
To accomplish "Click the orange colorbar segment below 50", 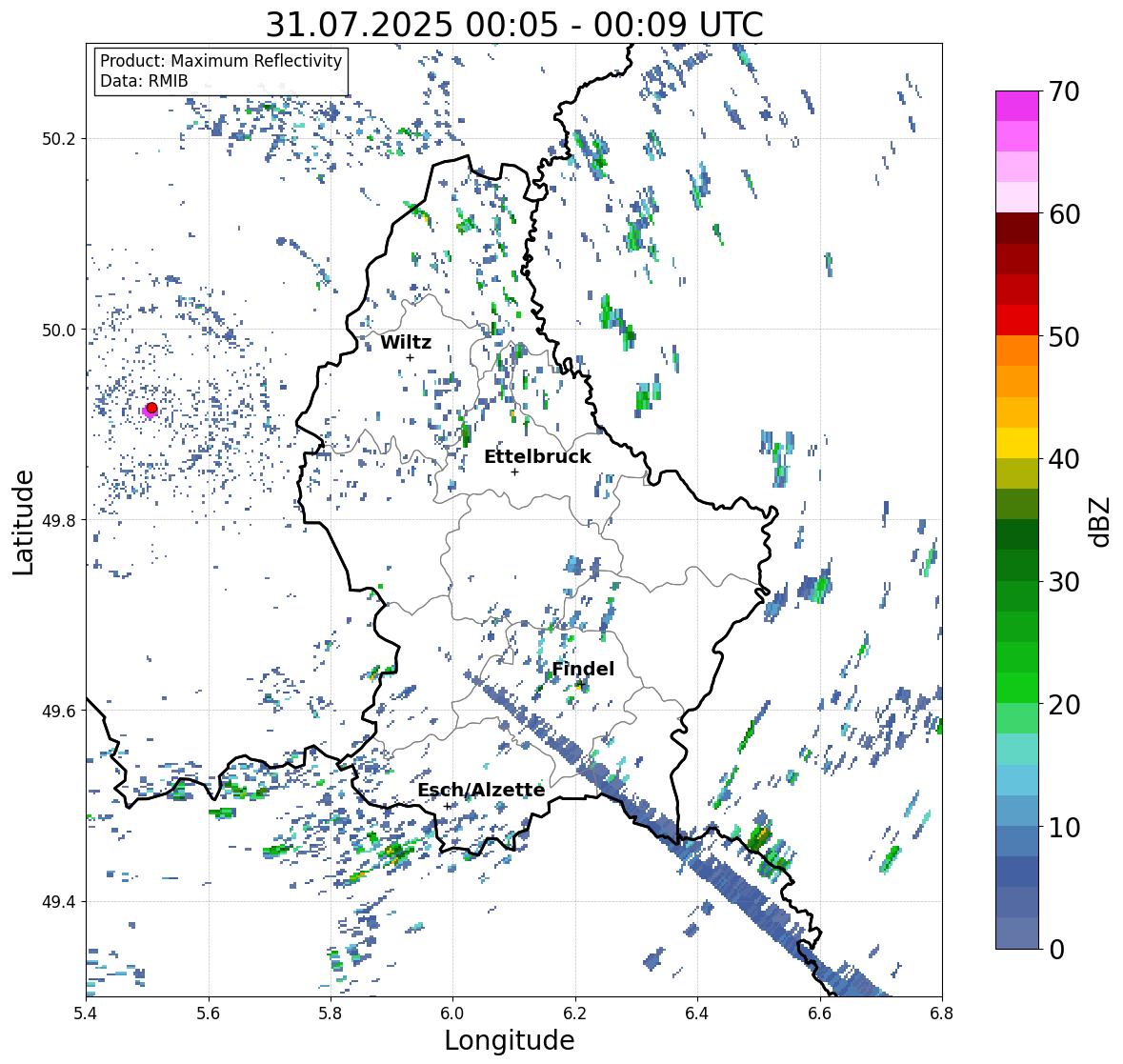I will click(1017, 351).
